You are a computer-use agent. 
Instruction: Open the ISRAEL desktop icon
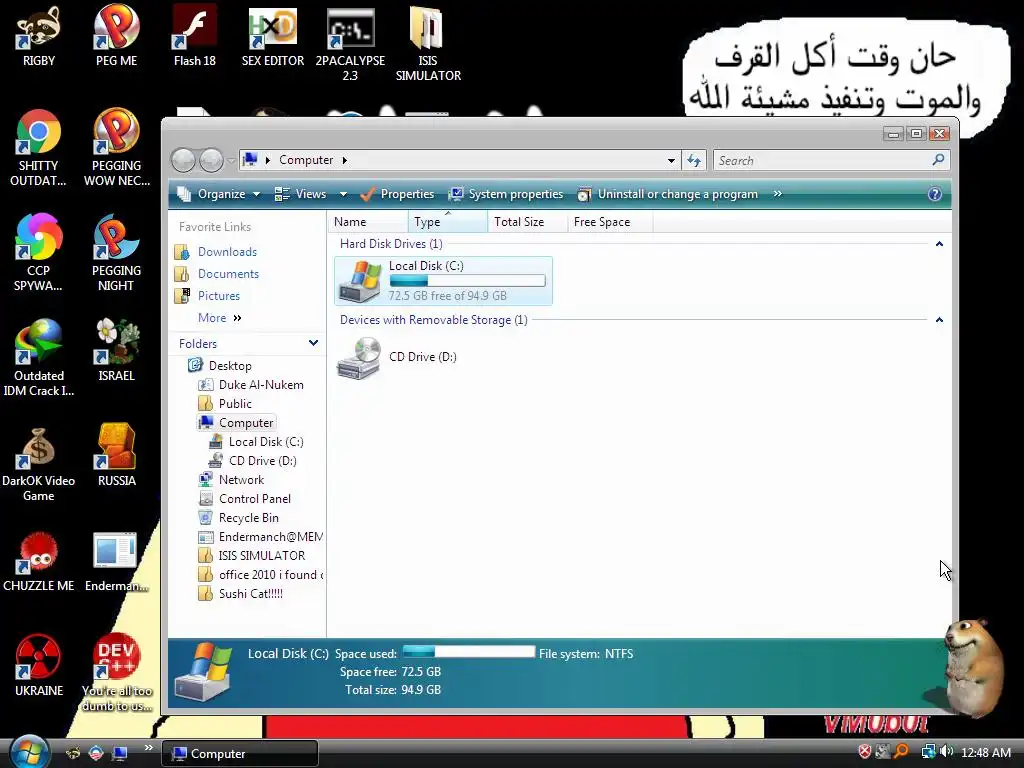(116, 350)
